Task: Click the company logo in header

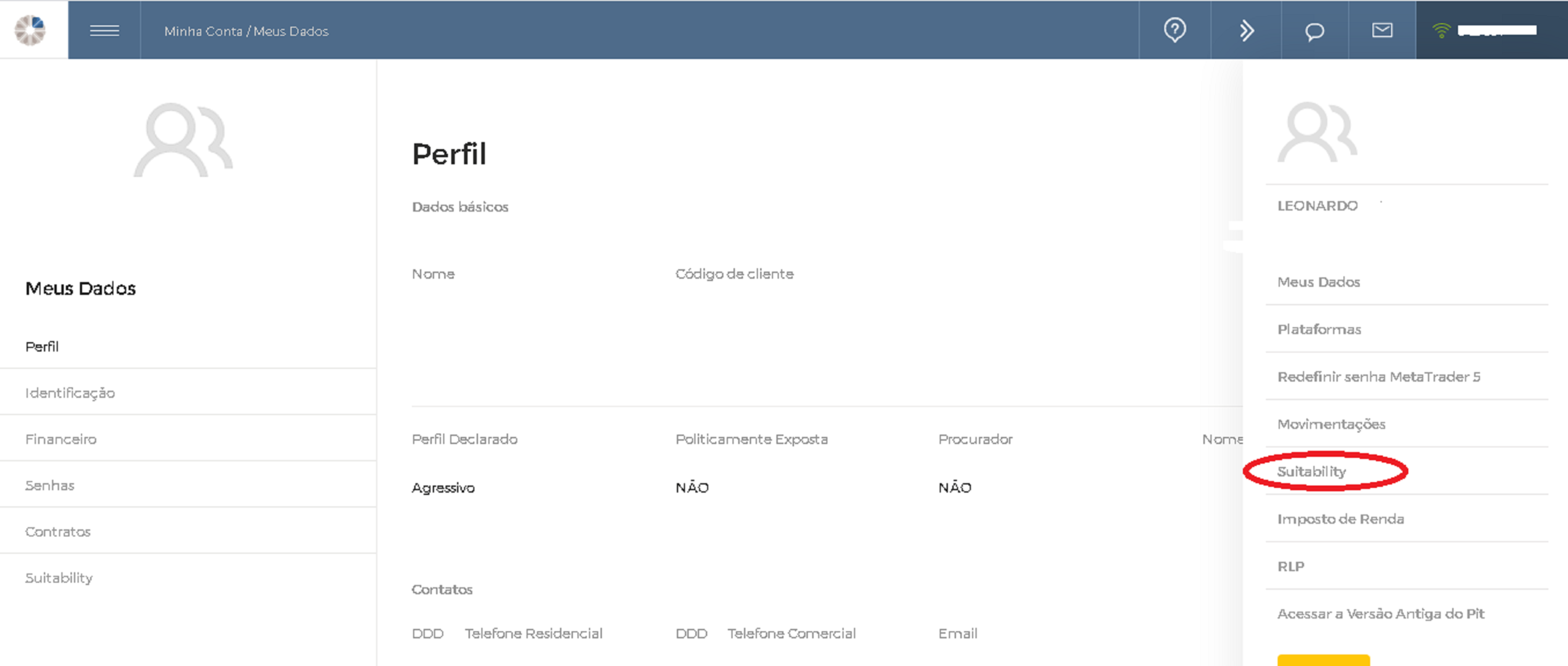Action: pos(30,30)
